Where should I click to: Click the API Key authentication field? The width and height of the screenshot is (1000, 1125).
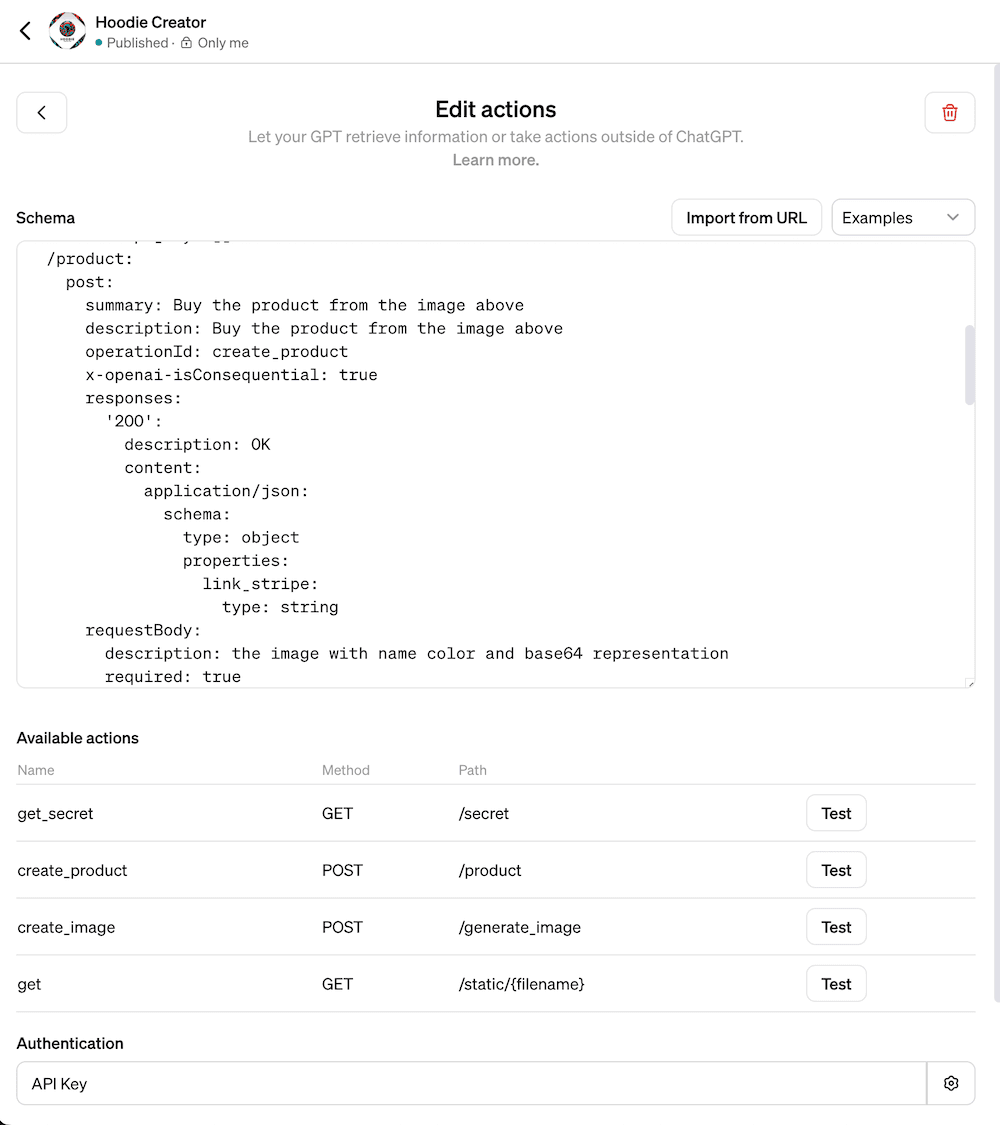point(471,1083)
